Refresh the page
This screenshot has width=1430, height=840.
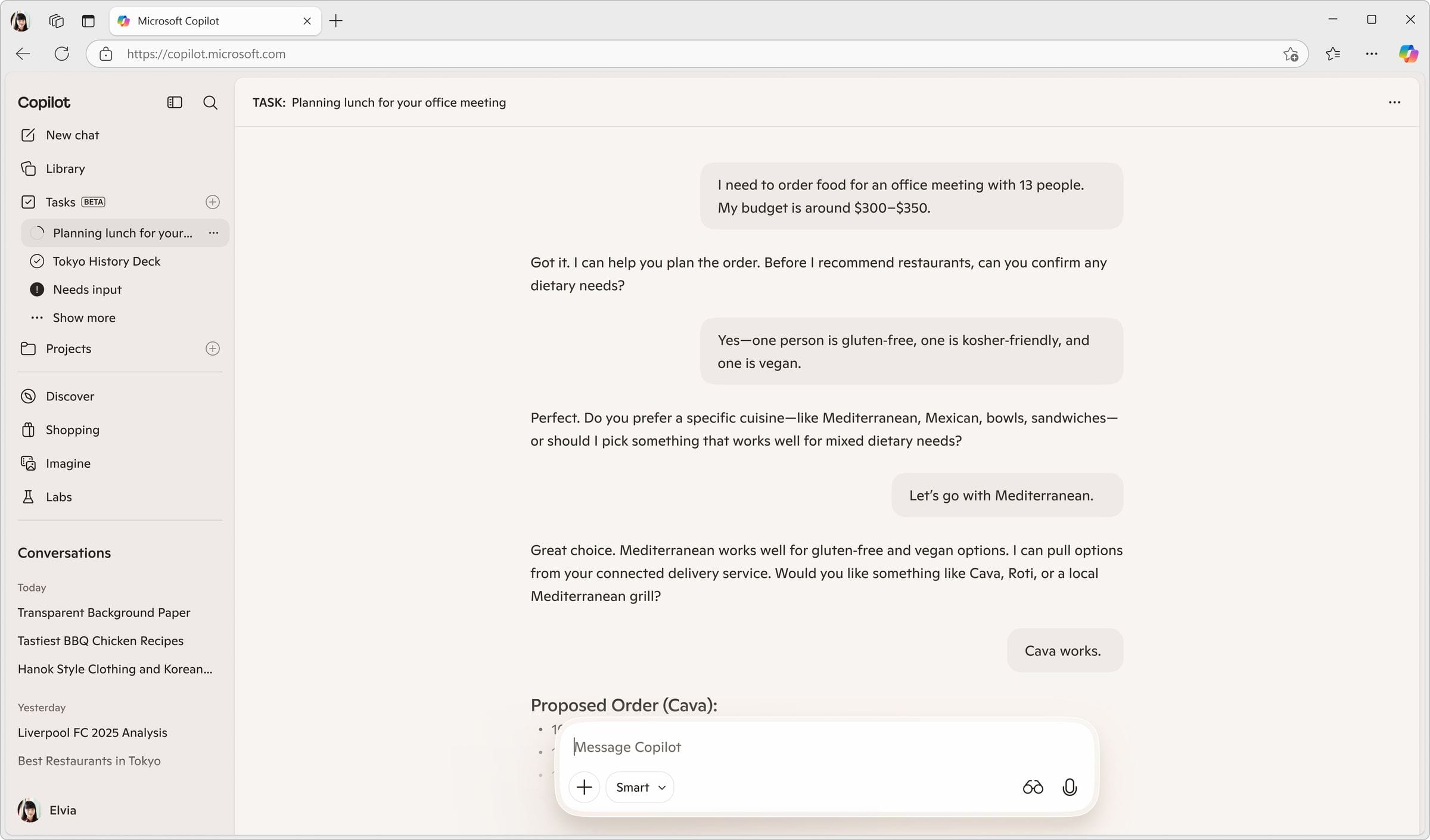point(62,54)
